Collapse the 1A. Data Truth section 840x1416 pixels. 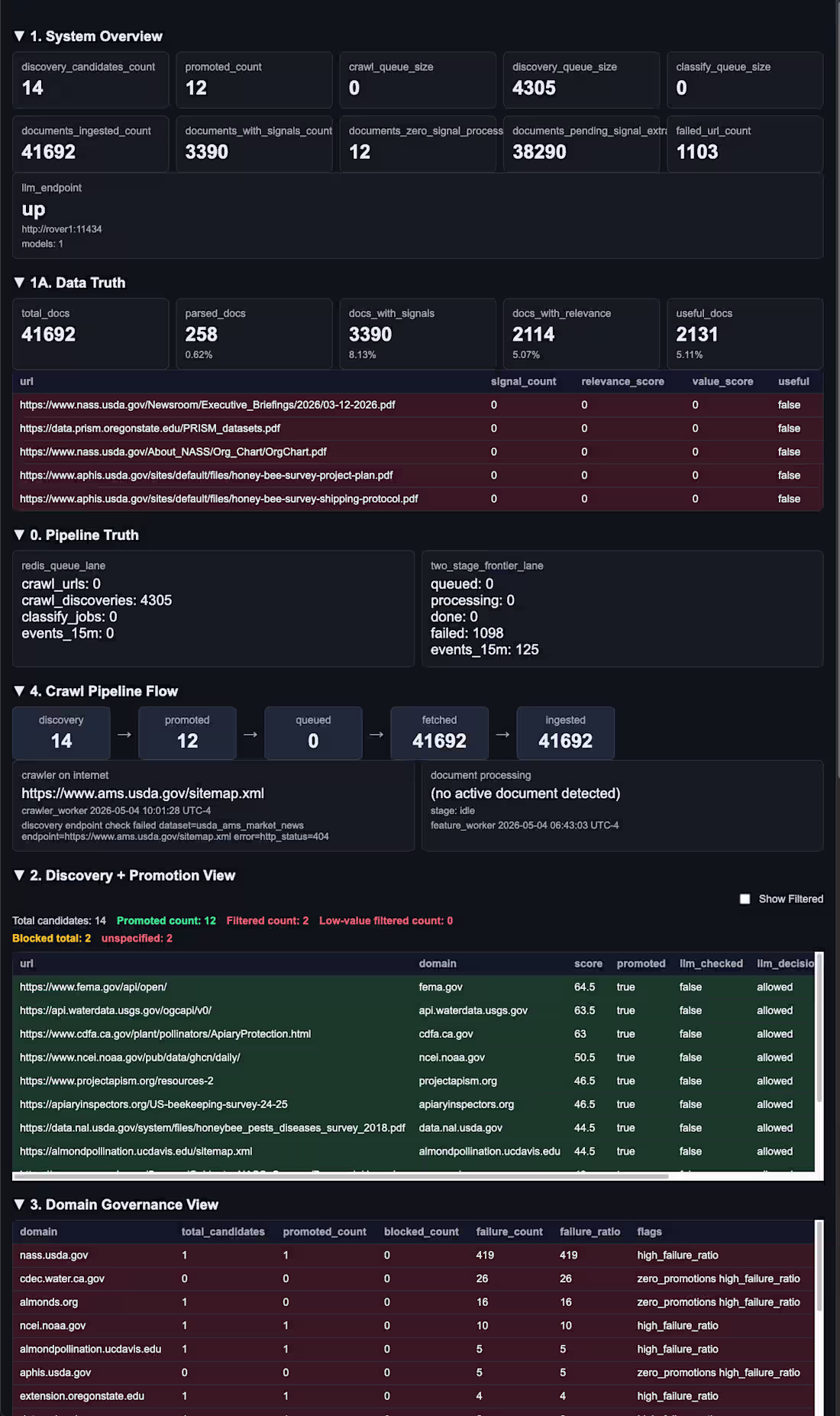coord(69,283)
